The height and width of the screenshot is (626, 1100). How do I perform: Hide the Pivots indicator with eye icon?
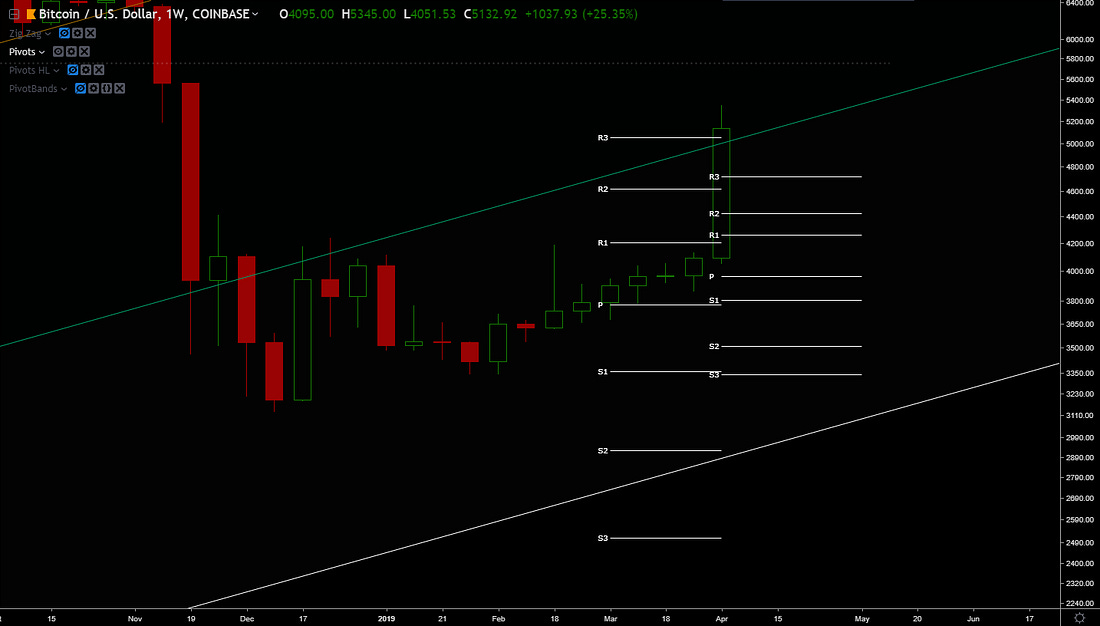(x=58, y=51)
